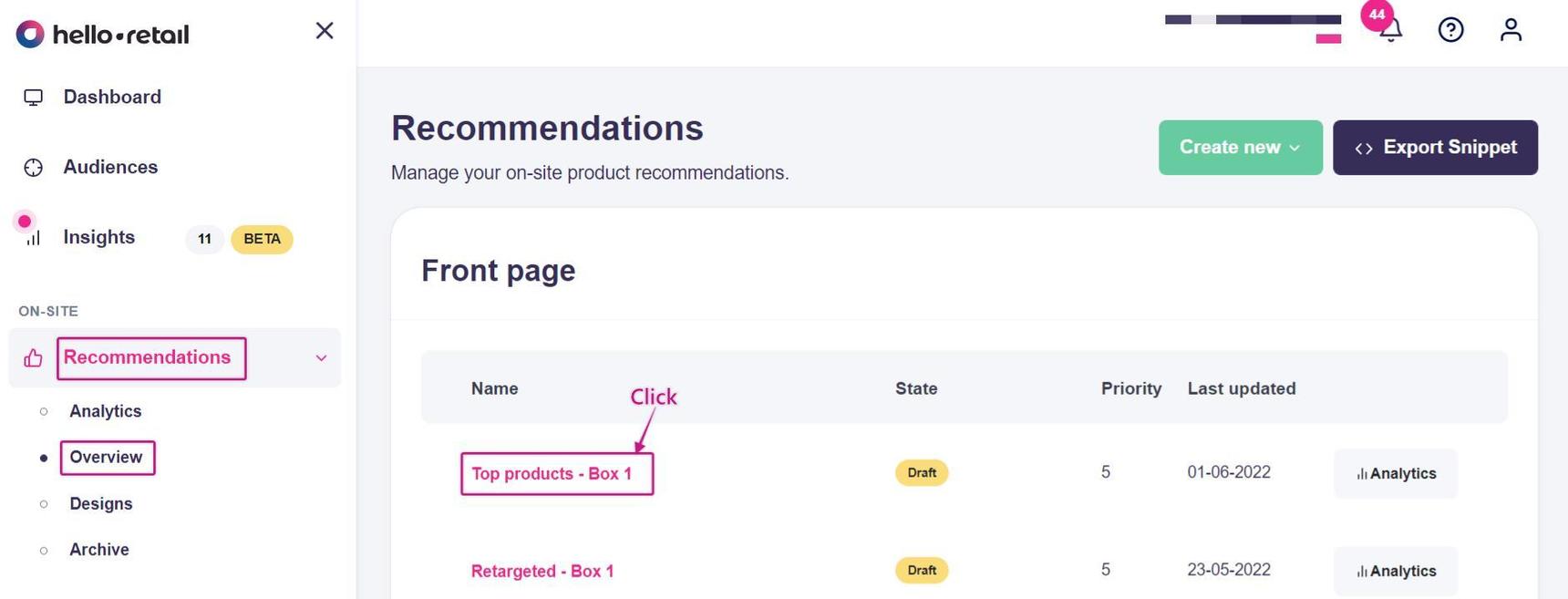Open the help question mark icon
The width and height of the screenshot is (1568, 599).
coord(1450,30)
